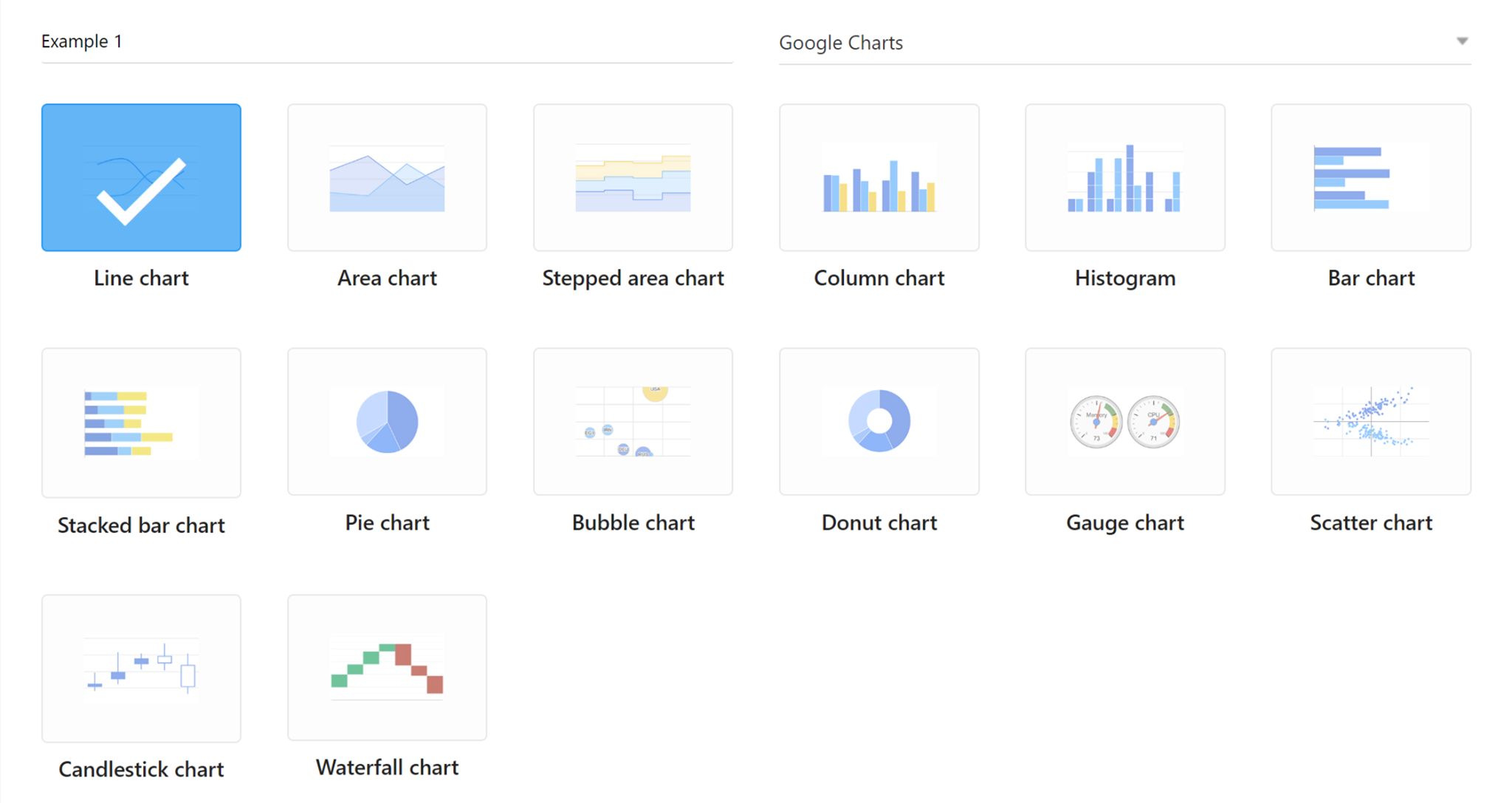1512x803 pixels.
Task: Choose the Bubble chart icon
Action: [x=633, y=422]
